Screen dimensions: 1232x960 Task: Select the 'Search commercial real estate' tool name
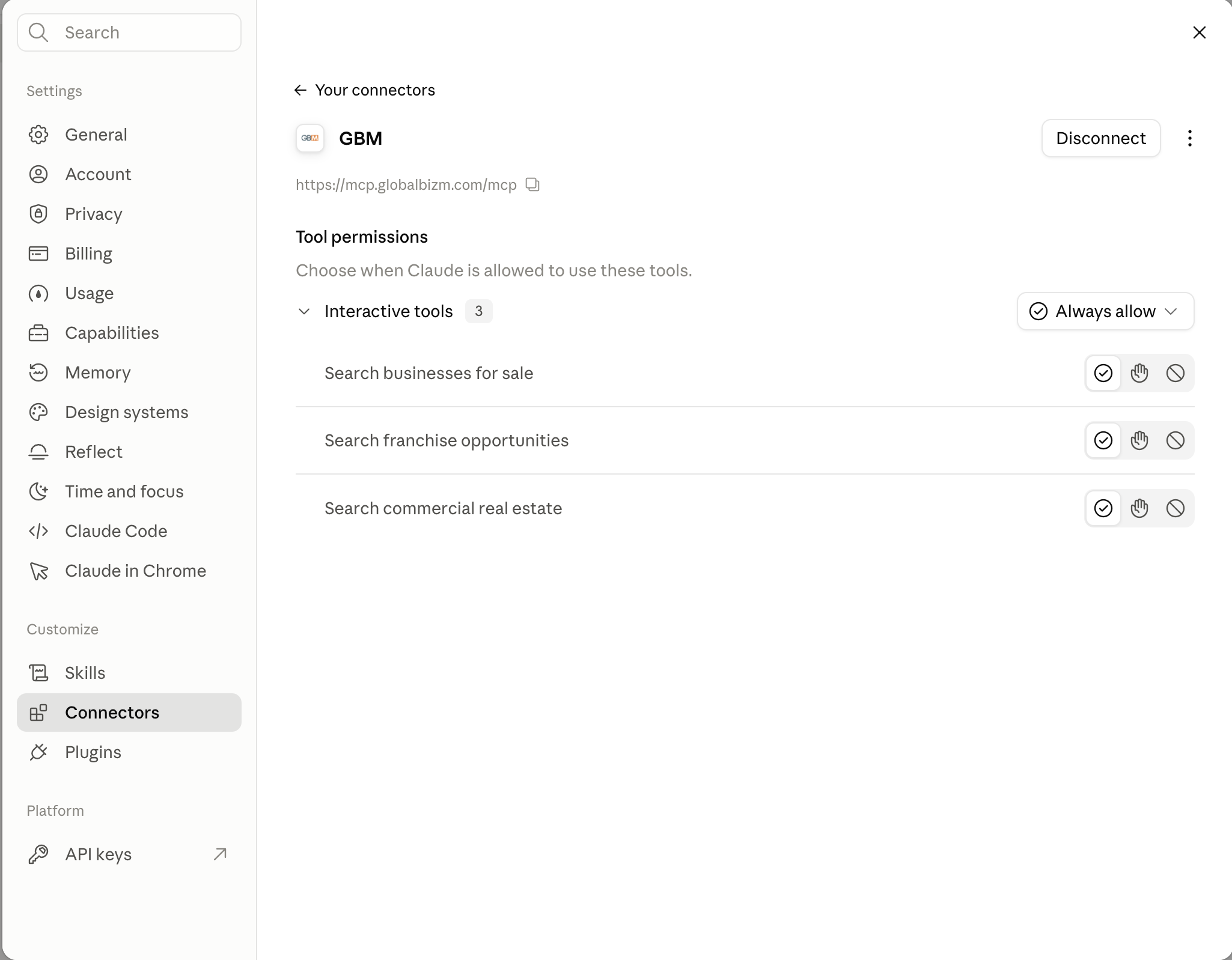444,508
